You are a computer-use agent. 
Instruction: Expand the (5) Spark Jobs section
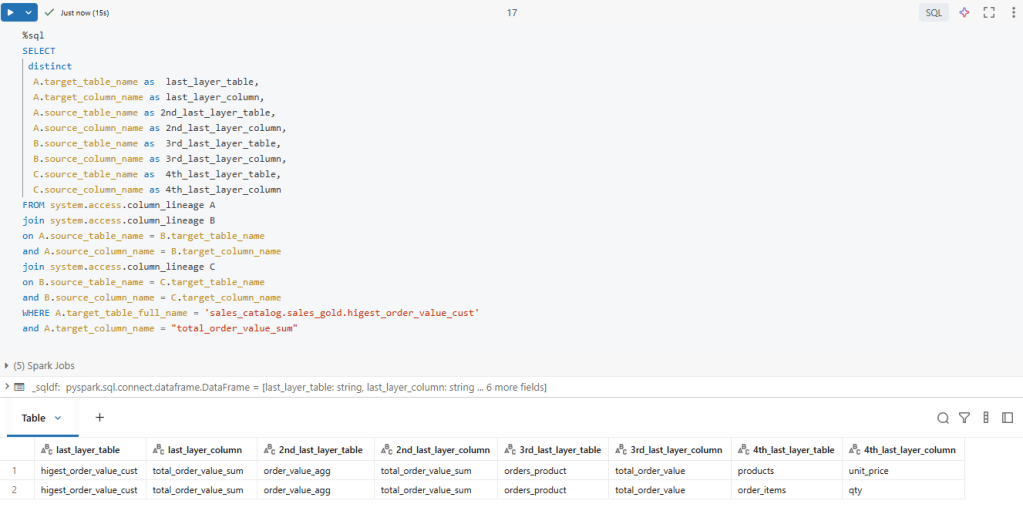pyautogui.click(x=40, y=366)
